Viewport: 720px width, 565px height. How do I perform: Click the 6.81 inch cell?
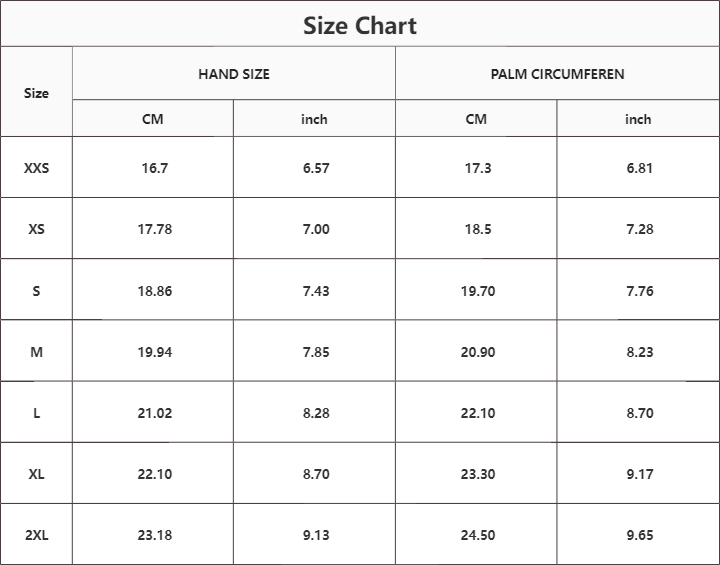pyautogui.click(x=640, y=168)
